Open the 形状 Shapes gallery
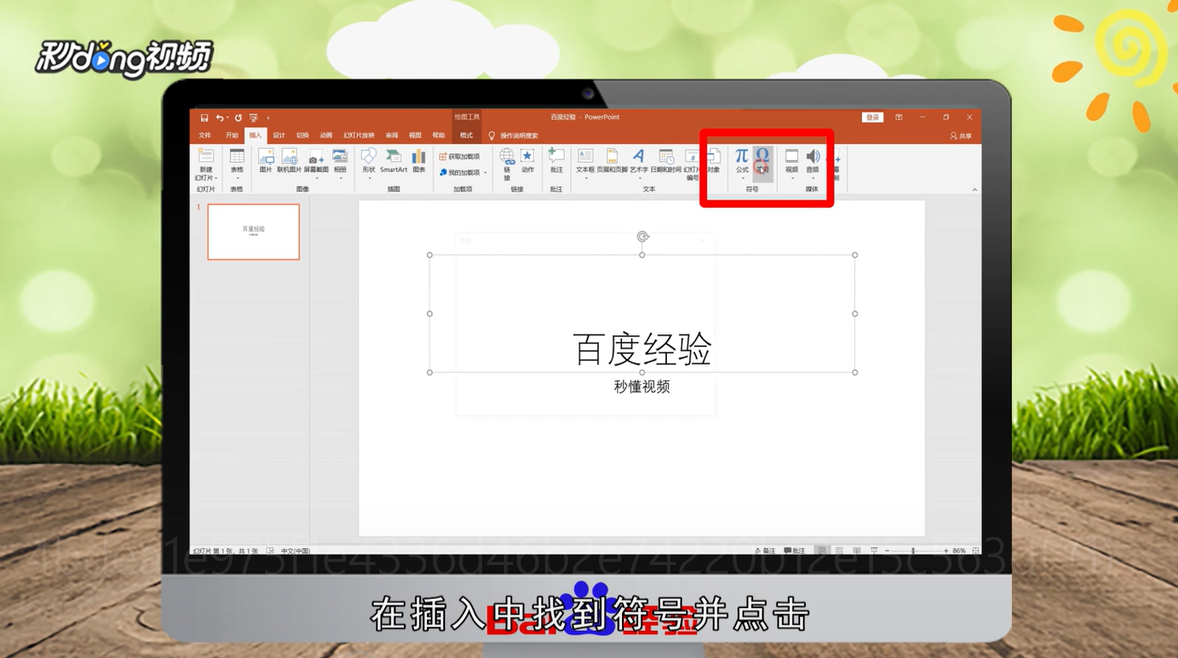This screenshot has height=658, width=1178. click(x=369, y=162)
